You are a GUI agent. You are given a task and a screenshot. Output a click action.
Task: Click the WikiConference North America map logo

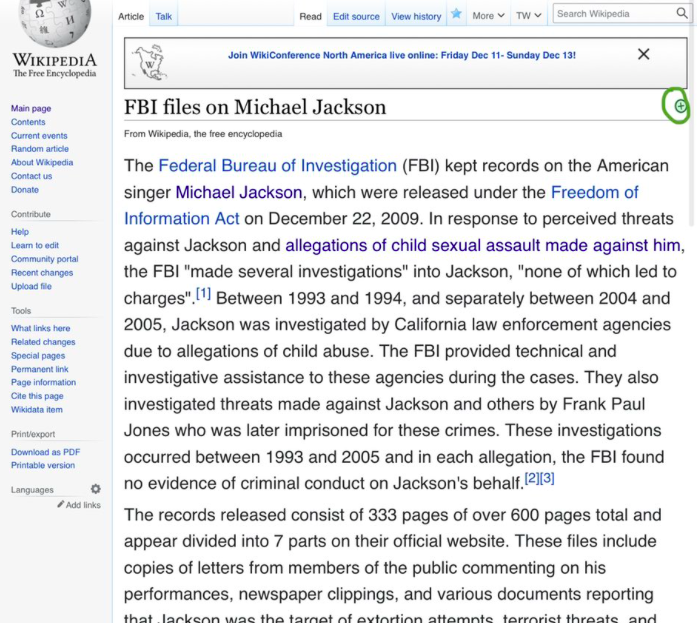pyautogui.click(x=150, y=63)
